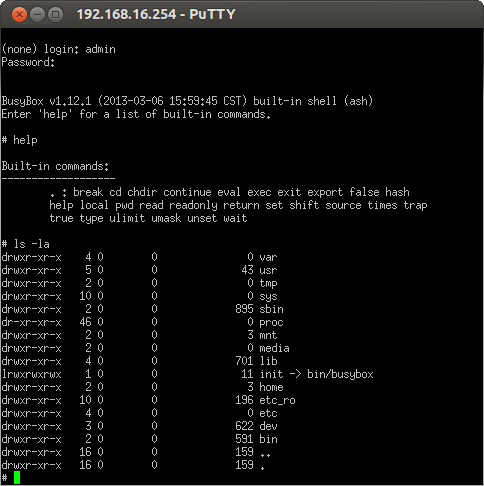Click the size value 701 in lib row
This screenshot has height=486, width=484.
(244, 361)
